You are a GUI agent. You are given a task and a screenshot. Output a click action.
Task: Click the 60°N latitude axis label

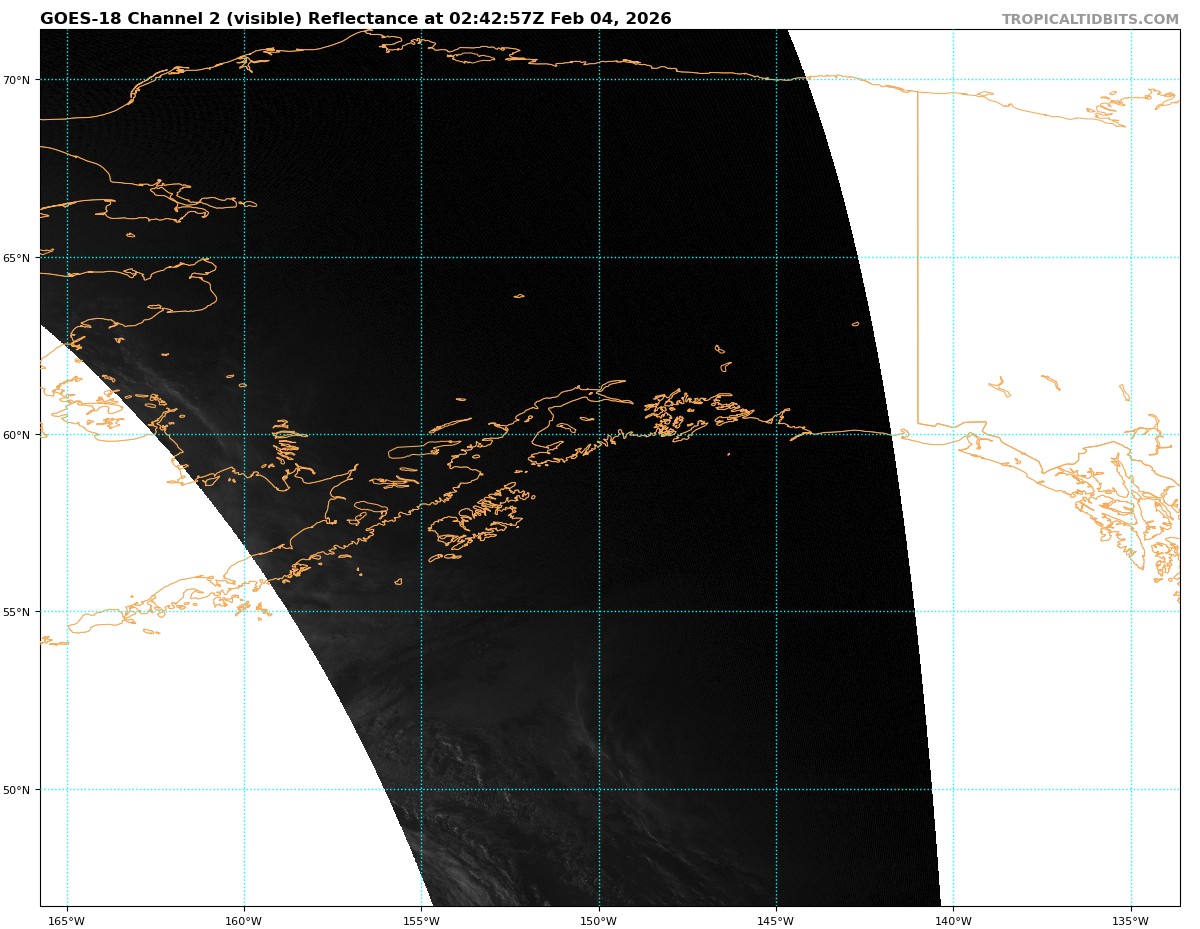click(x=21, y=435)
